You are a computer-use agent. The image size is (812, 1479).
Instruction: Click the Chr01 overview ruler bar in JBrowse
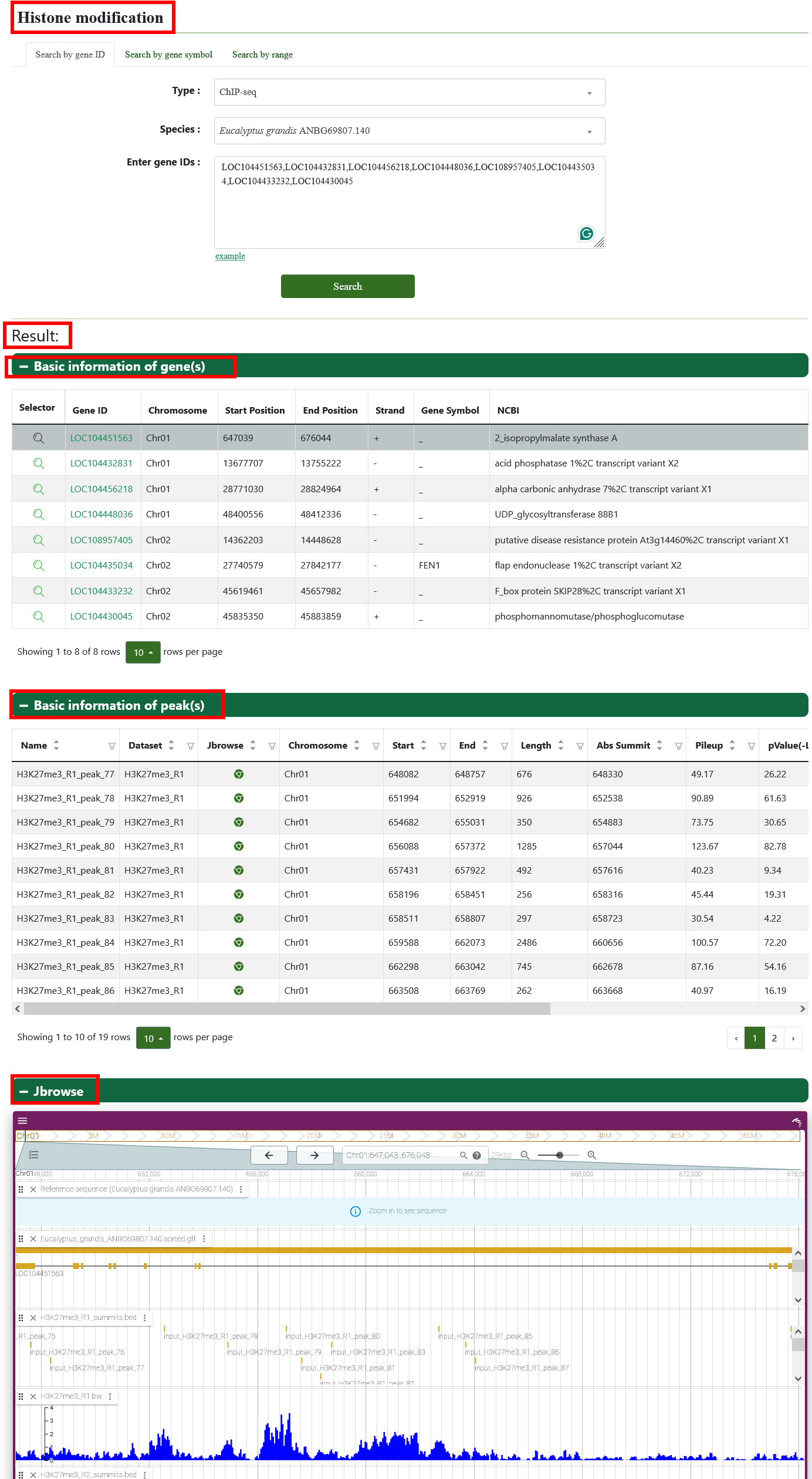408,1136
